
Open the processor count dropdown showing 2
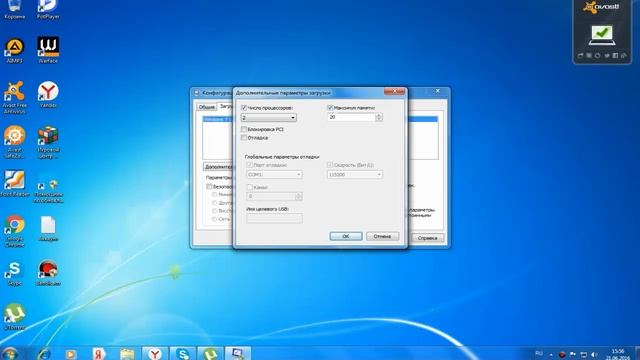(x=269, y=118)
